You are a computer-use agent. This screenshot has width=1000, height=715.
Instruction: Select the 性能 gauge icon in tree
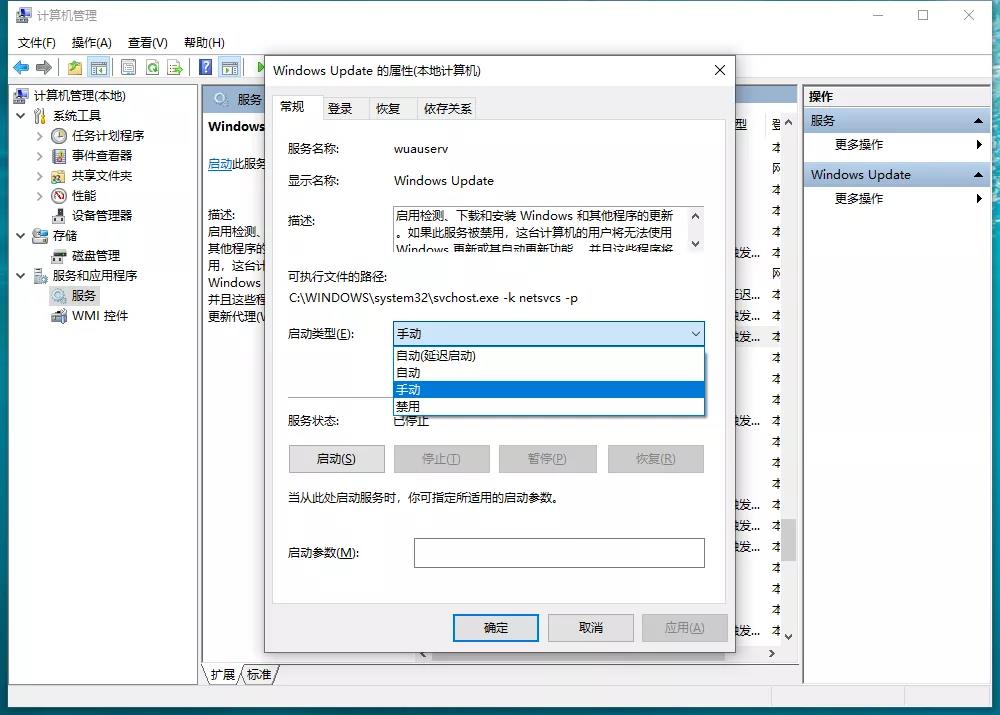[x=59, y=195]
